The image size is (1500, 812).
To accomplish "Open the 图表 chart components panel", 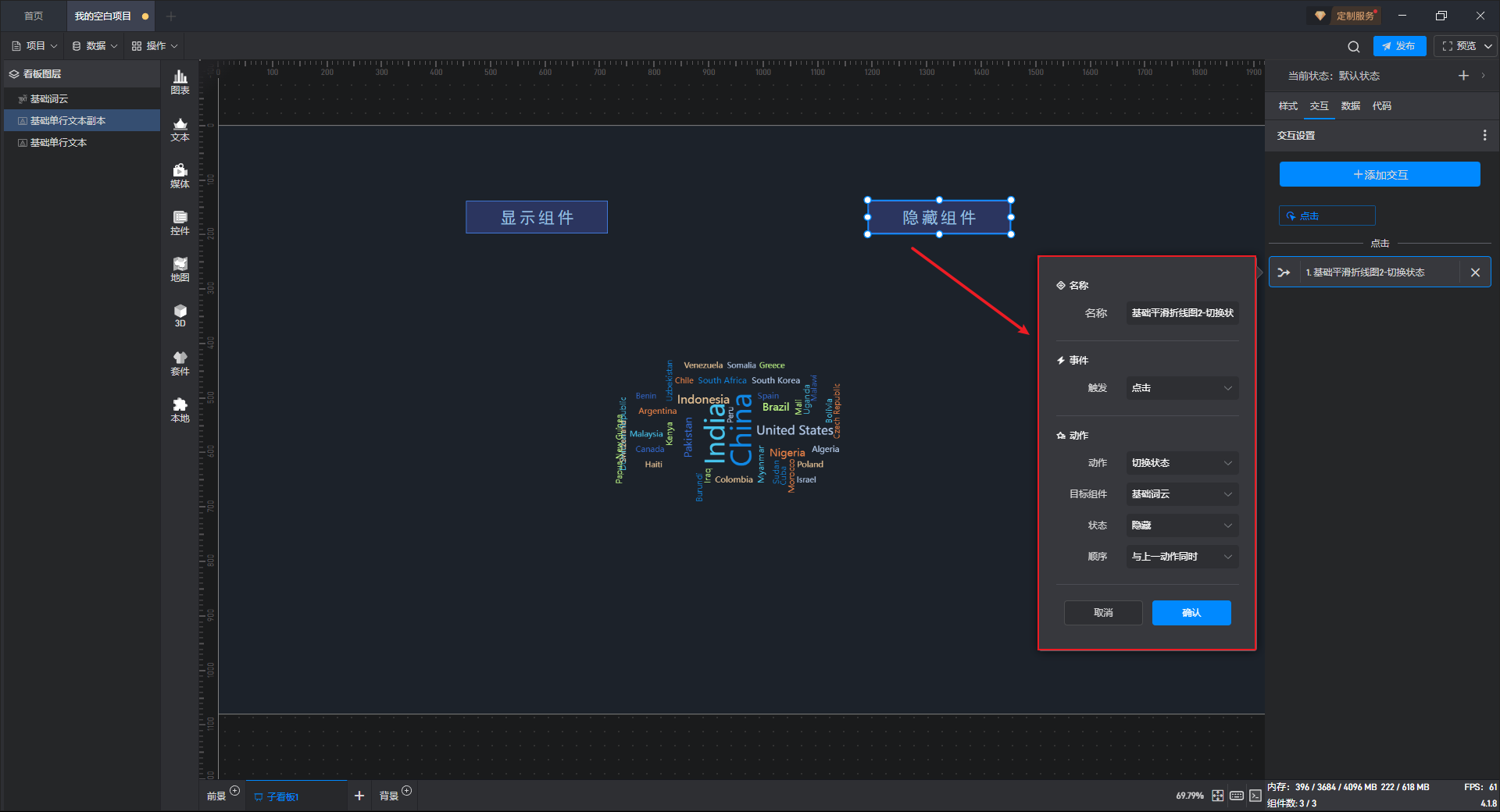I will coord(180,81).
